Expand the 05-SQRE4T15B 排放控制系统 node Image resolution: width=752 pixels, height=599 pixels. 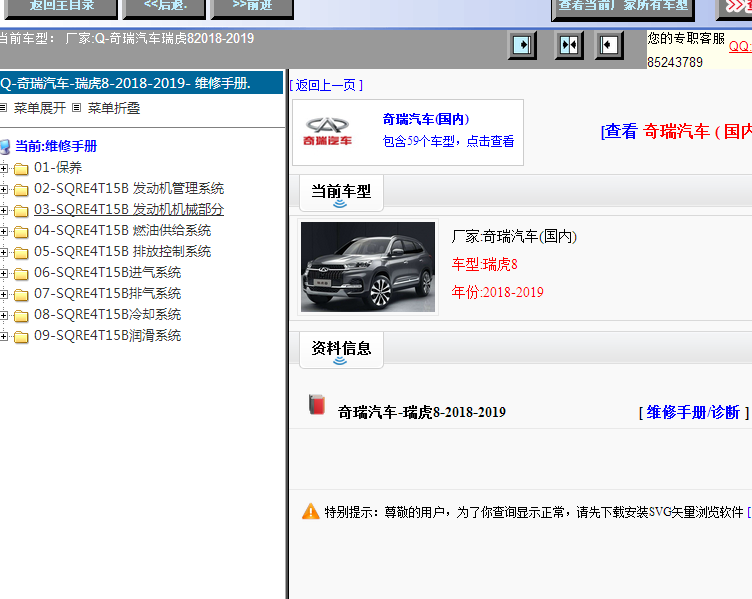4,252
